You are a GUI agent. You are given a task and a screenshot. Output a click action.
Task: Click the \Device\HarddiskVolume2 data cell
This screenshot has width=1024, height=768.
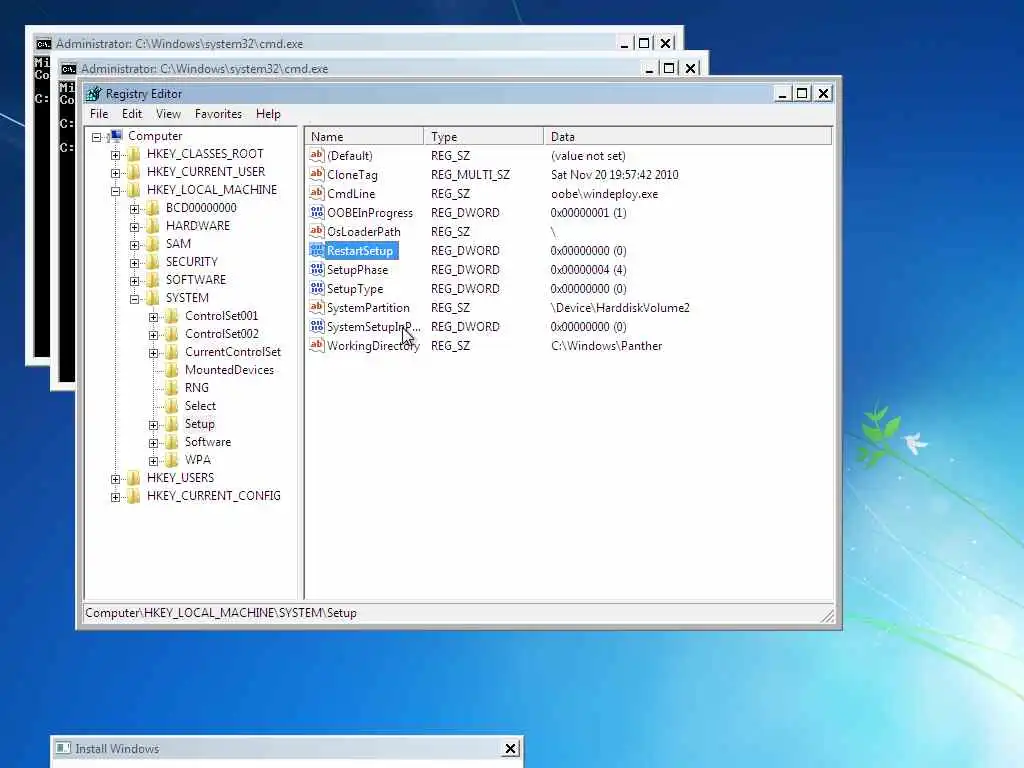point(620,308)
